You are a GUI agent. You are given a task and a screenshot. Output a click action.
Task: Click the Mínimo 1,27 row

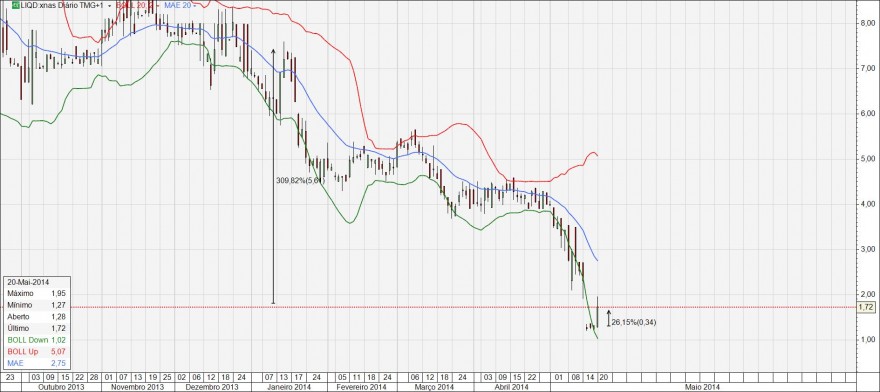point(36,305)
